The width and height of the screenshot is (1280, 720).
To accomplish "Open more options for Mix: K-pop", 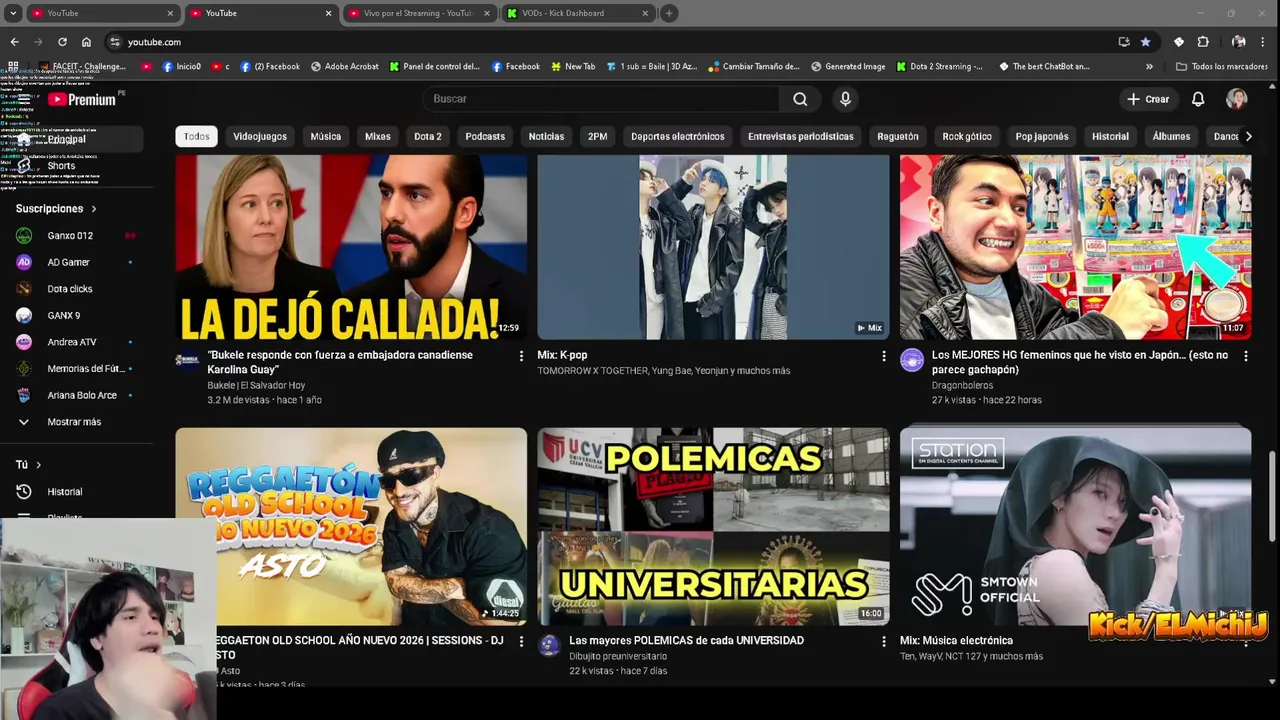I will click(883, 356).
